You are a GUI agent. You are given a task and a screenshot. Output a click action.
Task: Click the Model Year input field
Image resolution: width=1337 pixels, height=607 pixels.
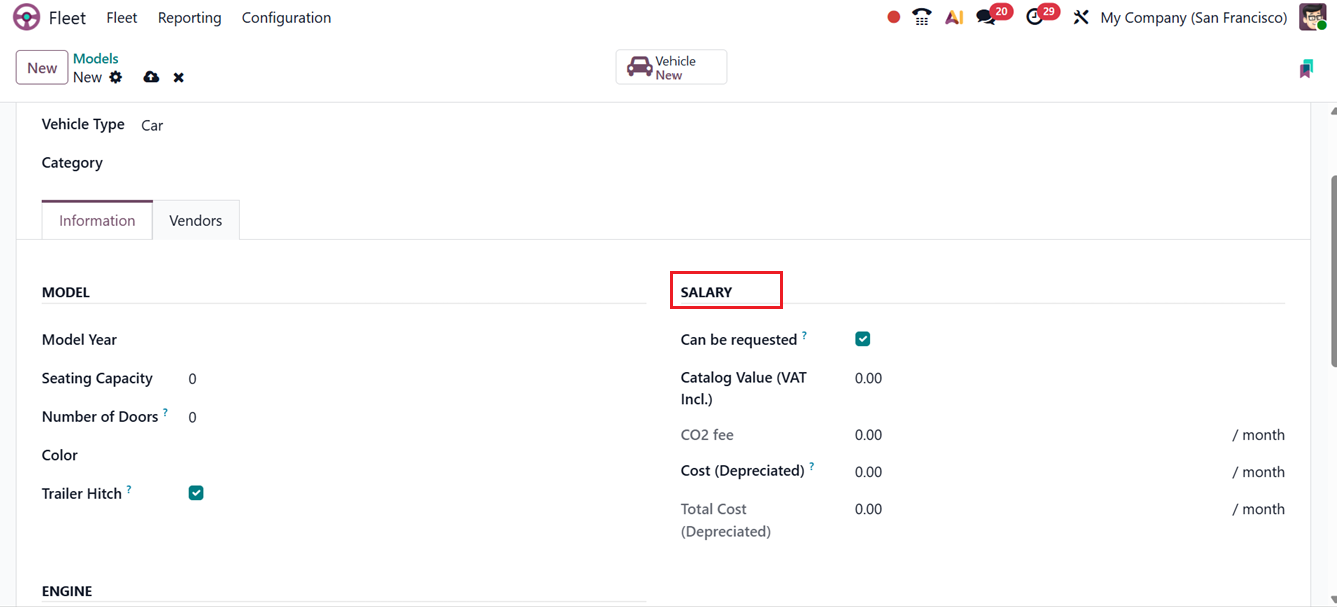(416, 340)
